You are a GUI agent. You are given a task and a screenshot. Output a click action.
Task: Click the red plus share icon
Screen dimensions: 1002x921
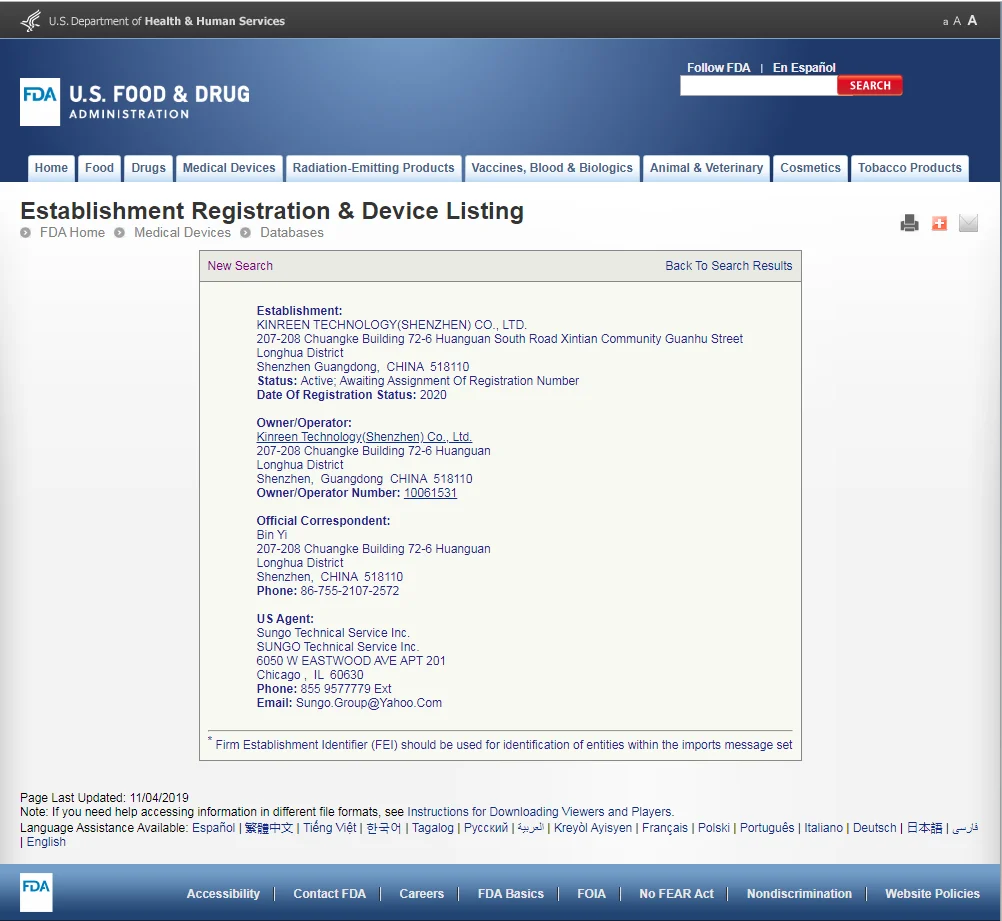coord(939,224)
